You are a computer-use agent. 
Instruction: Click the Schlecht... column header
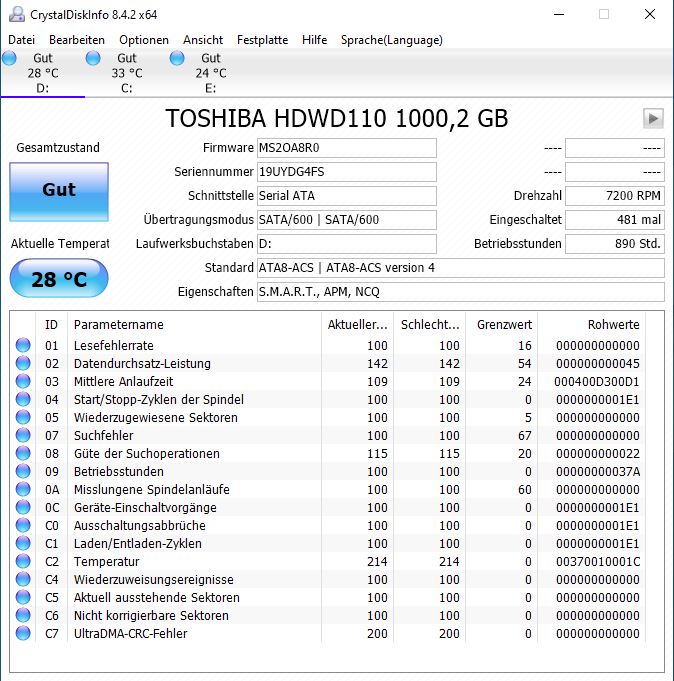[x=430, y=324]
